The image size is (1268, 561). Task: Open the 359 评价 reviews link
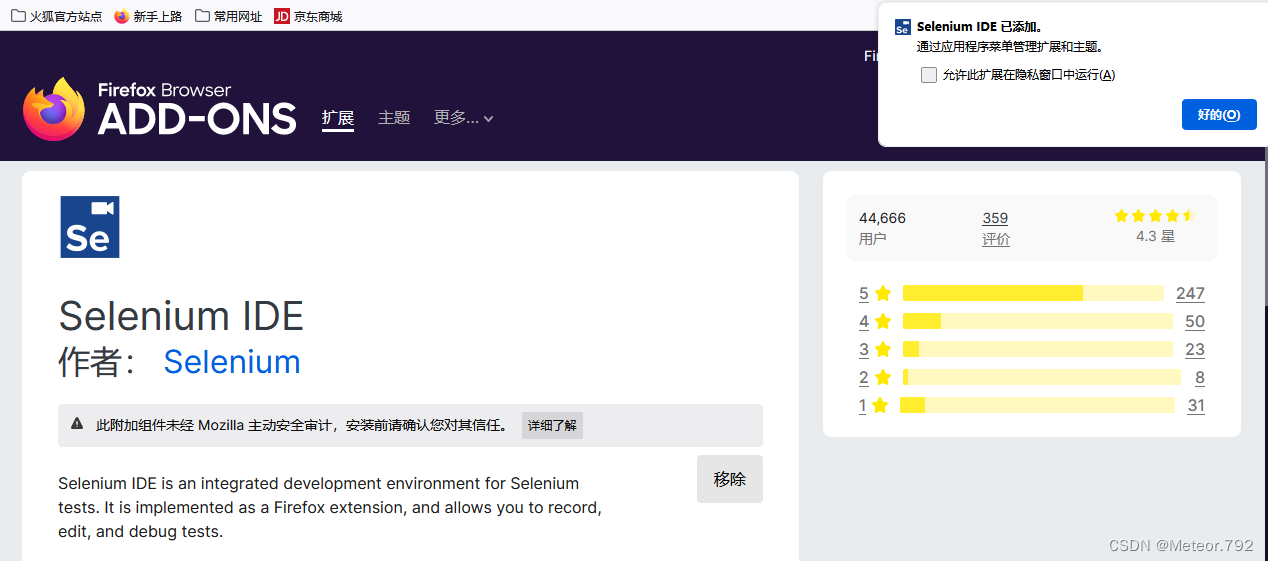[x=996, y=228]
